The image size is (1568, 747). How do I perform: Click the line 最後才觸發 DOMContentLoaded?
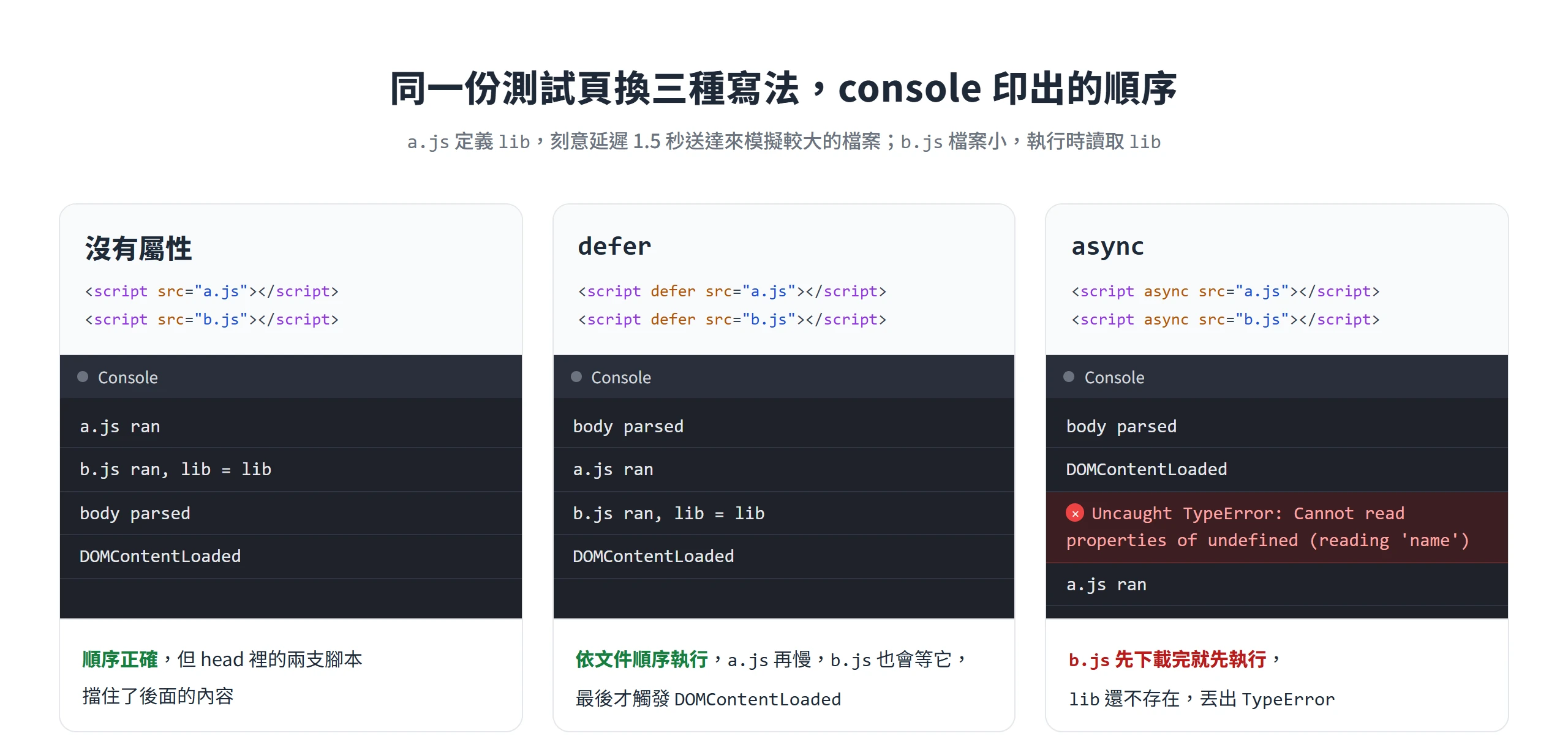(x=708, y=699)
